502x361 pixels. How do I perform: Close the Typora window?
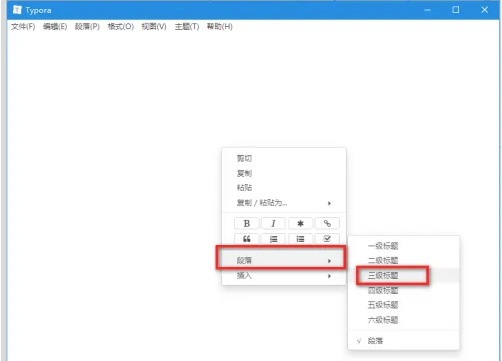(x=485, y=10)
